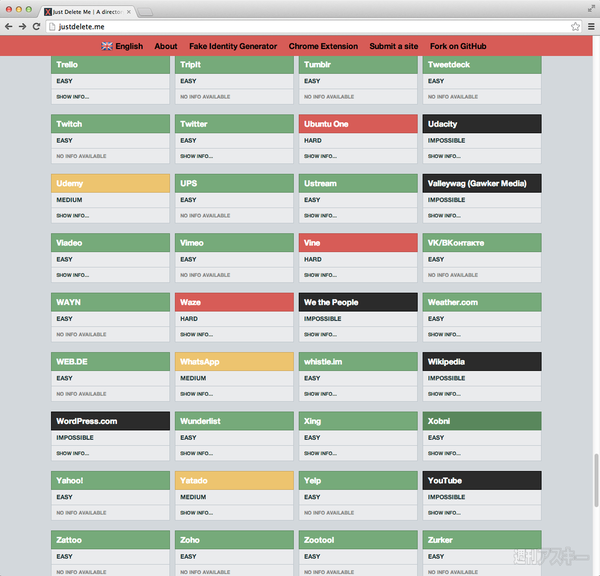Expand SHOW INFO under Valleywag

[444, 216]
